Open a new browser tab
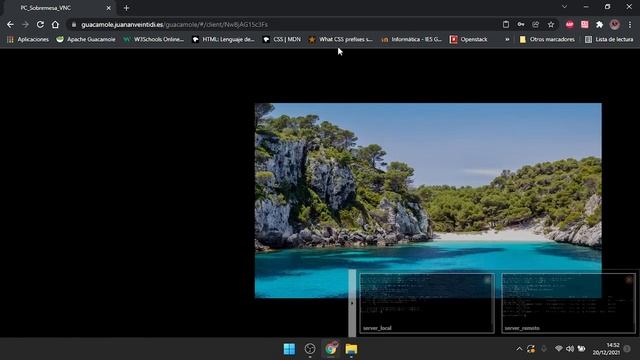Viewport: 640px width, 360px height. [126, 8]
